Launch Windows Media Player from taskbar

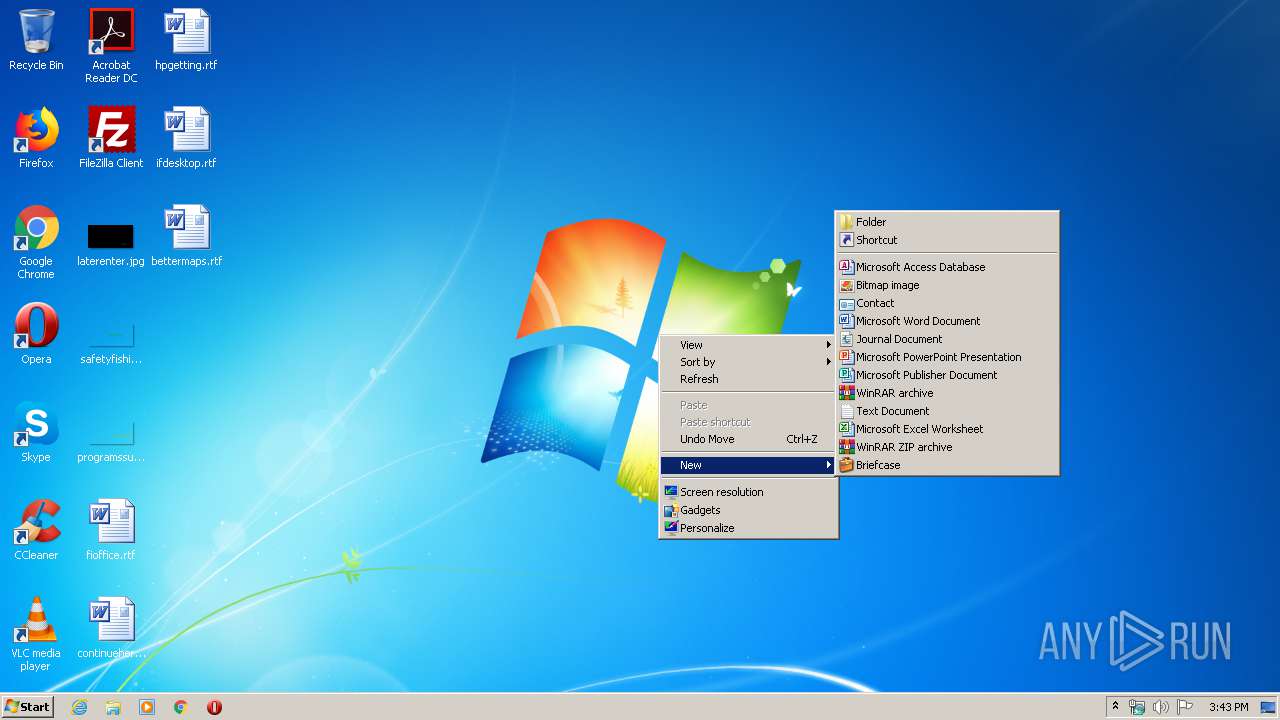coord(147,707)
